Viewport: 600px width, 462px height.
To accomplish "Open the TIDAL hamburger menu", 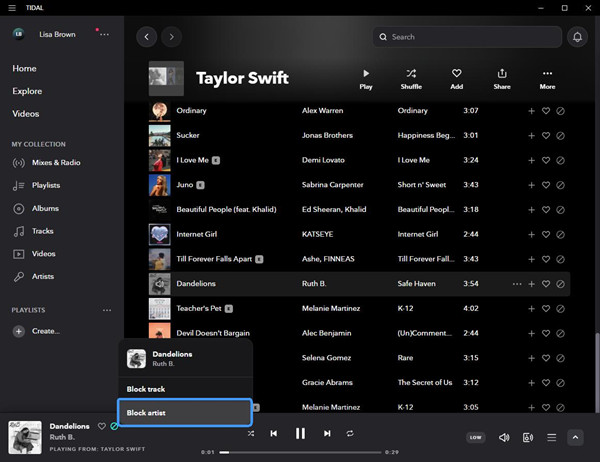I will point(12,8).
